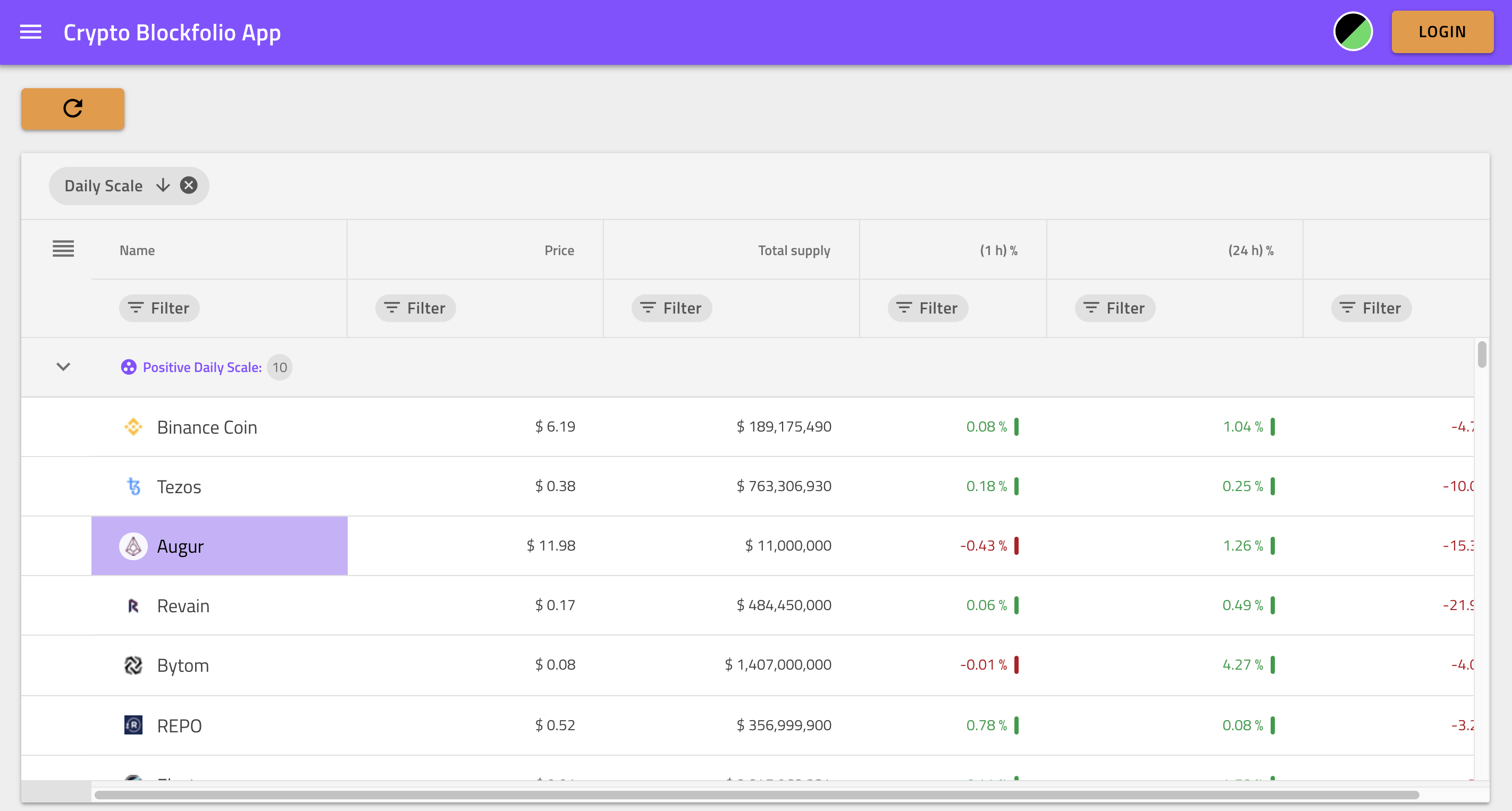Toggle Daily Scale sort direction arrow
Image resolution: width=1512 pixels, height=811 pixels.
point(163,185)
